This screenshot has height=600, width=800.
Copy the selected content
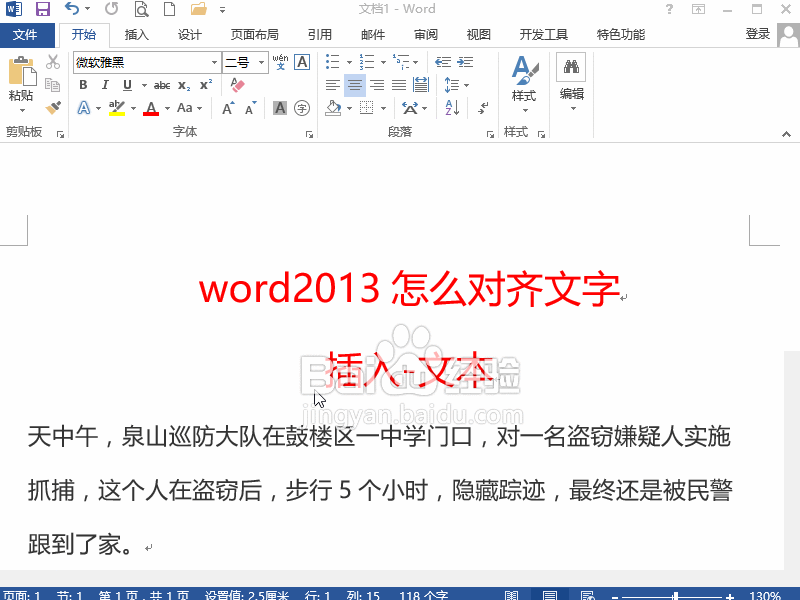(53, 84)
